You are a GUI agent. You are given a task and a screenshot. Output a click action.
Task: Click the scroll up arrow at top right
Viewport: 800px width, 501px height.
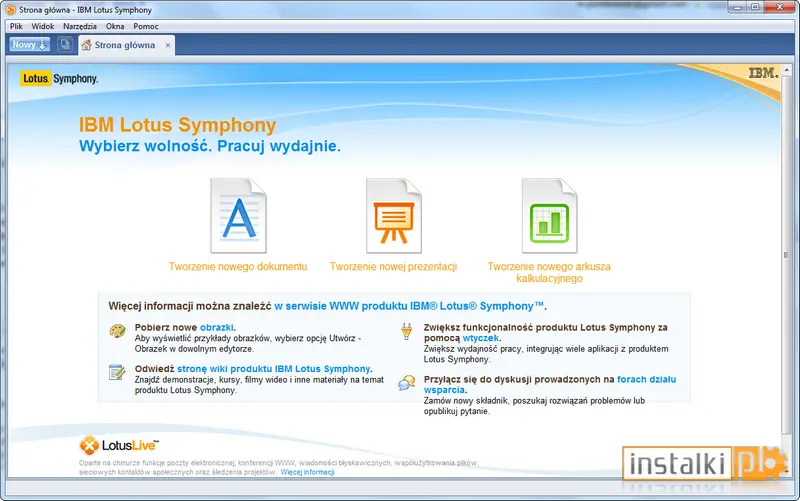(x=786, y=68)
